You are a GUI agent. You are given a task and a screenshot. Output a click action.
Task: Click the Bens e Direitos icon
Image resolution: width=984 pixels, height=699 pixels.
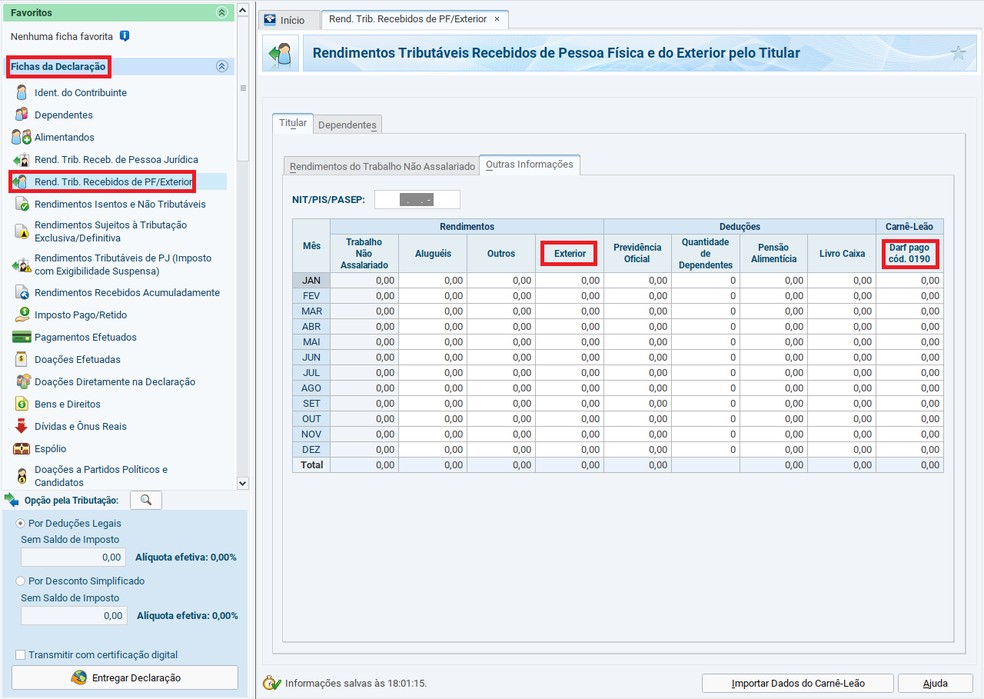21,404
